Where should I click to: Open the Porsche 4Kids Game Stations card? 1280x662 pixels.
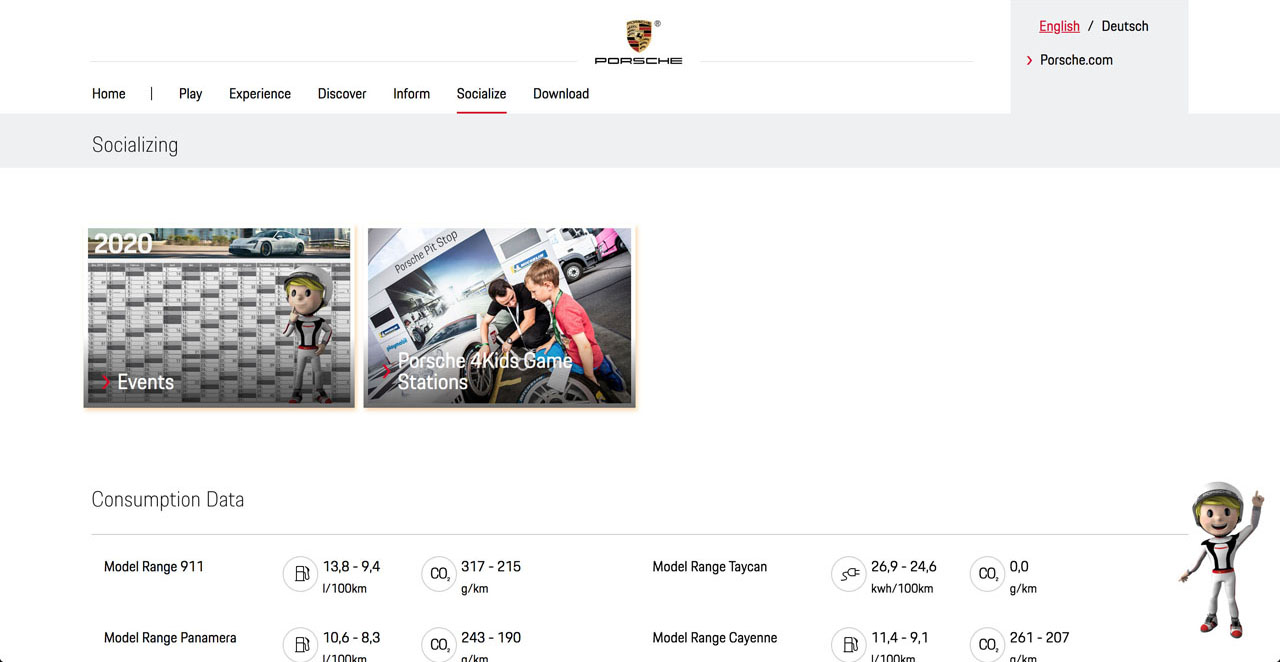coord(499,317)
